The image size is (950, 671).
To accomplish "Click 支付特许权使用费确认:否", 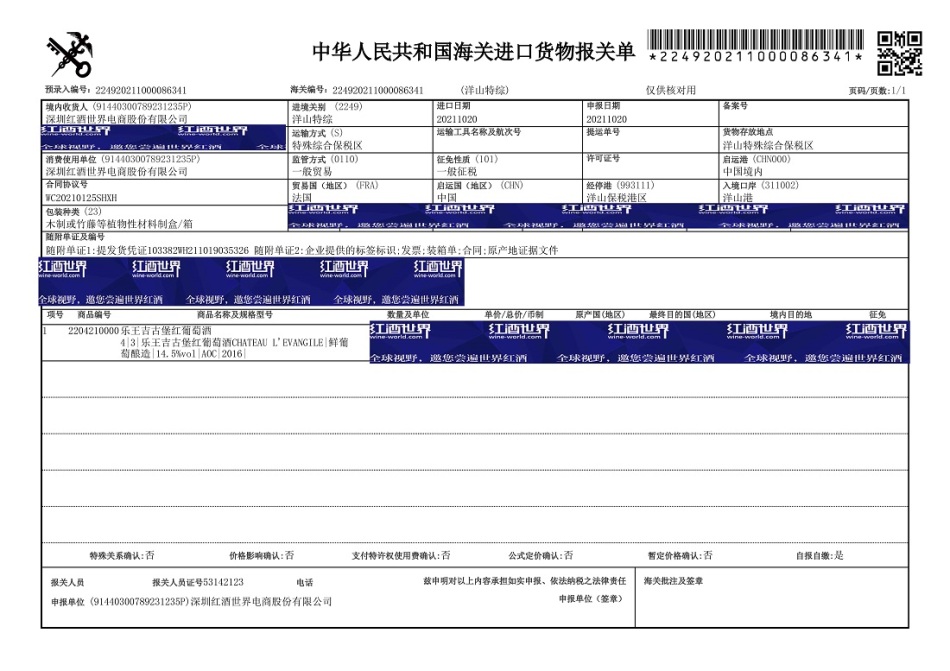I will pos(401,555).
